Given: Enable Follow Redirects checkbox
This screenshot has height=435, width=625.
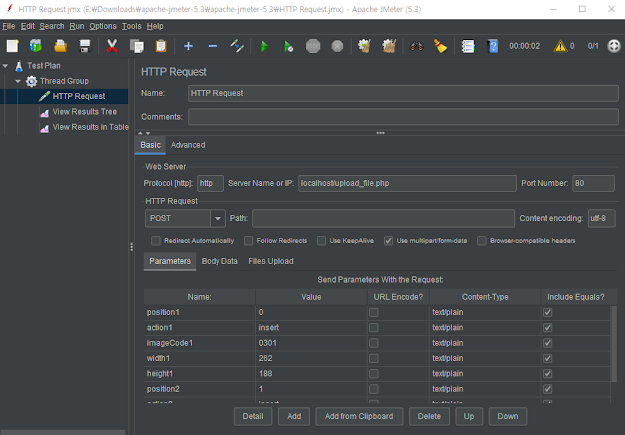Looking at the screenshot, I should (x=248, y=241).
